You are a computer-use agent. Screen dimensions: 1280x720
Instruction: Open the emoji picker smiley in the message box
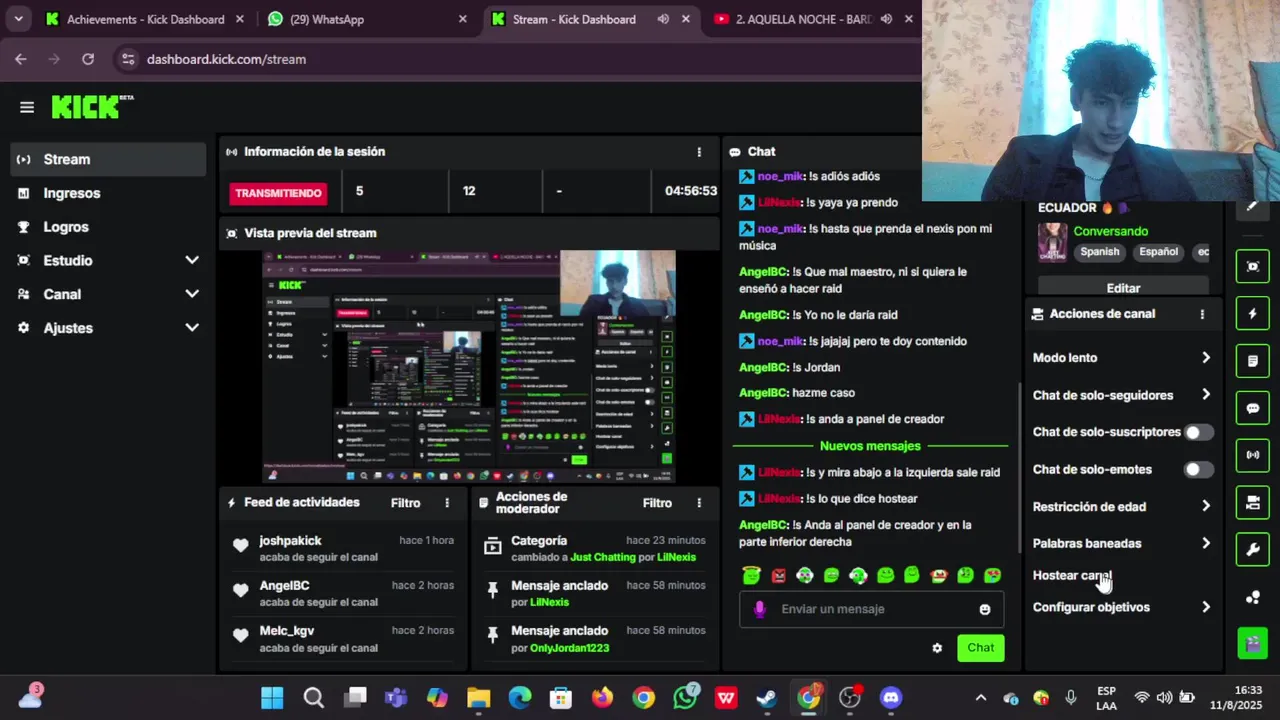(x=985, y=609)
